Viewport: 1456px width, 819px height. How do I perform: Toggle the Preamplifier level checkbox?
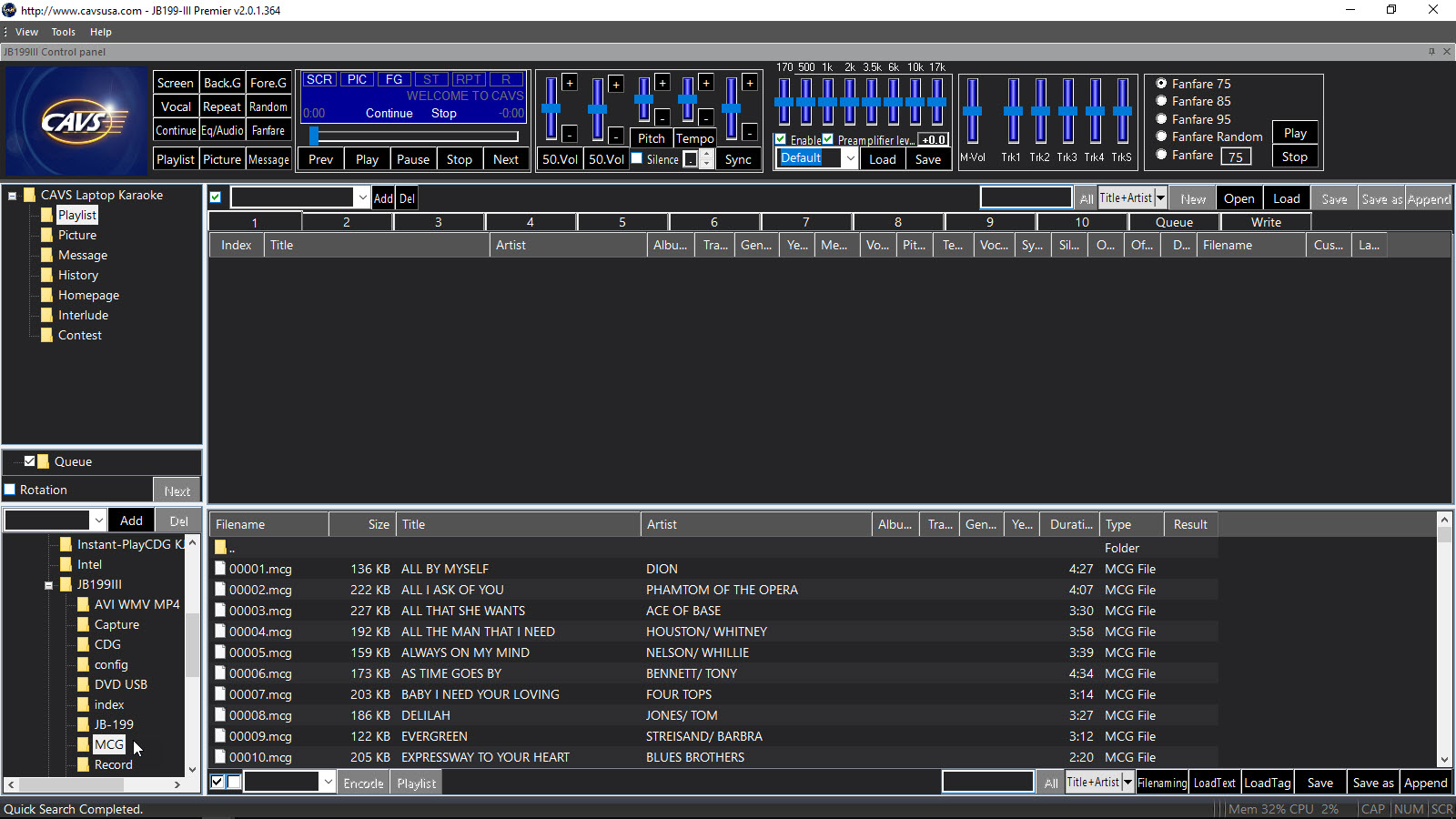[828, 139]
